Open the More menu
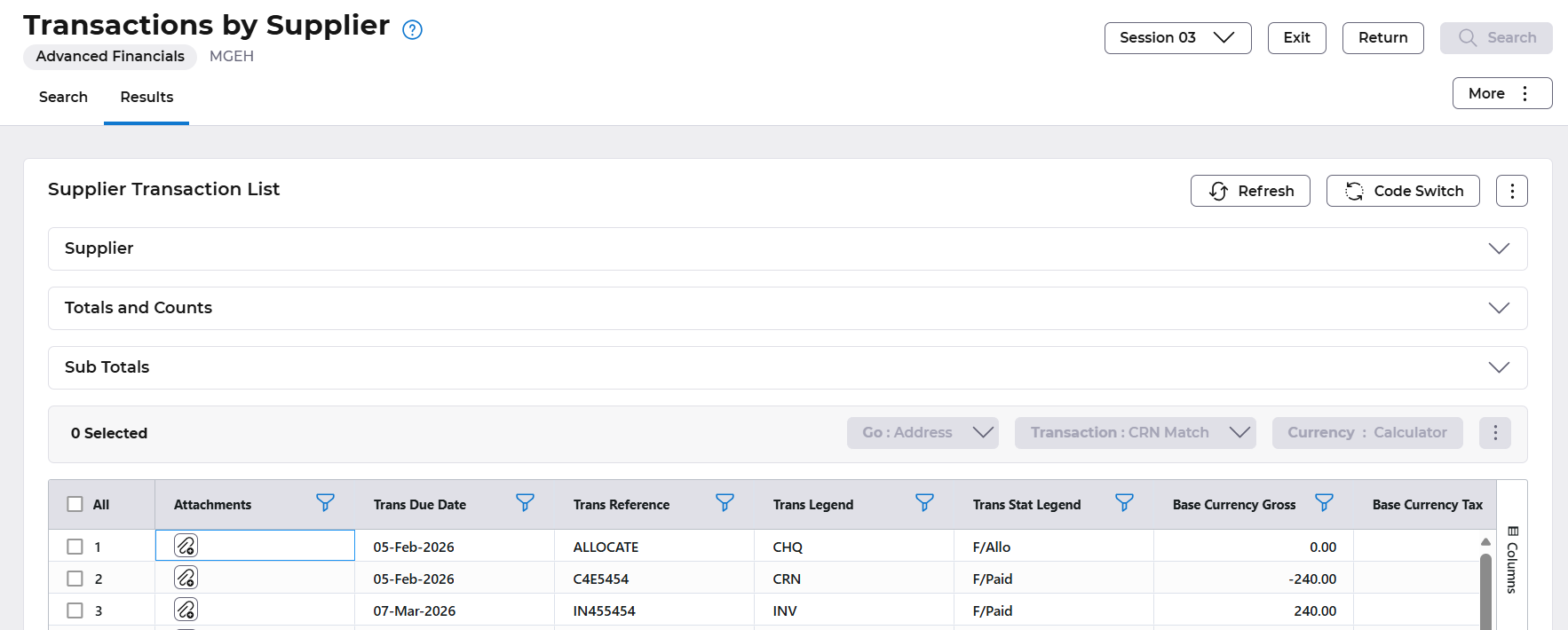 (1501, 93)
